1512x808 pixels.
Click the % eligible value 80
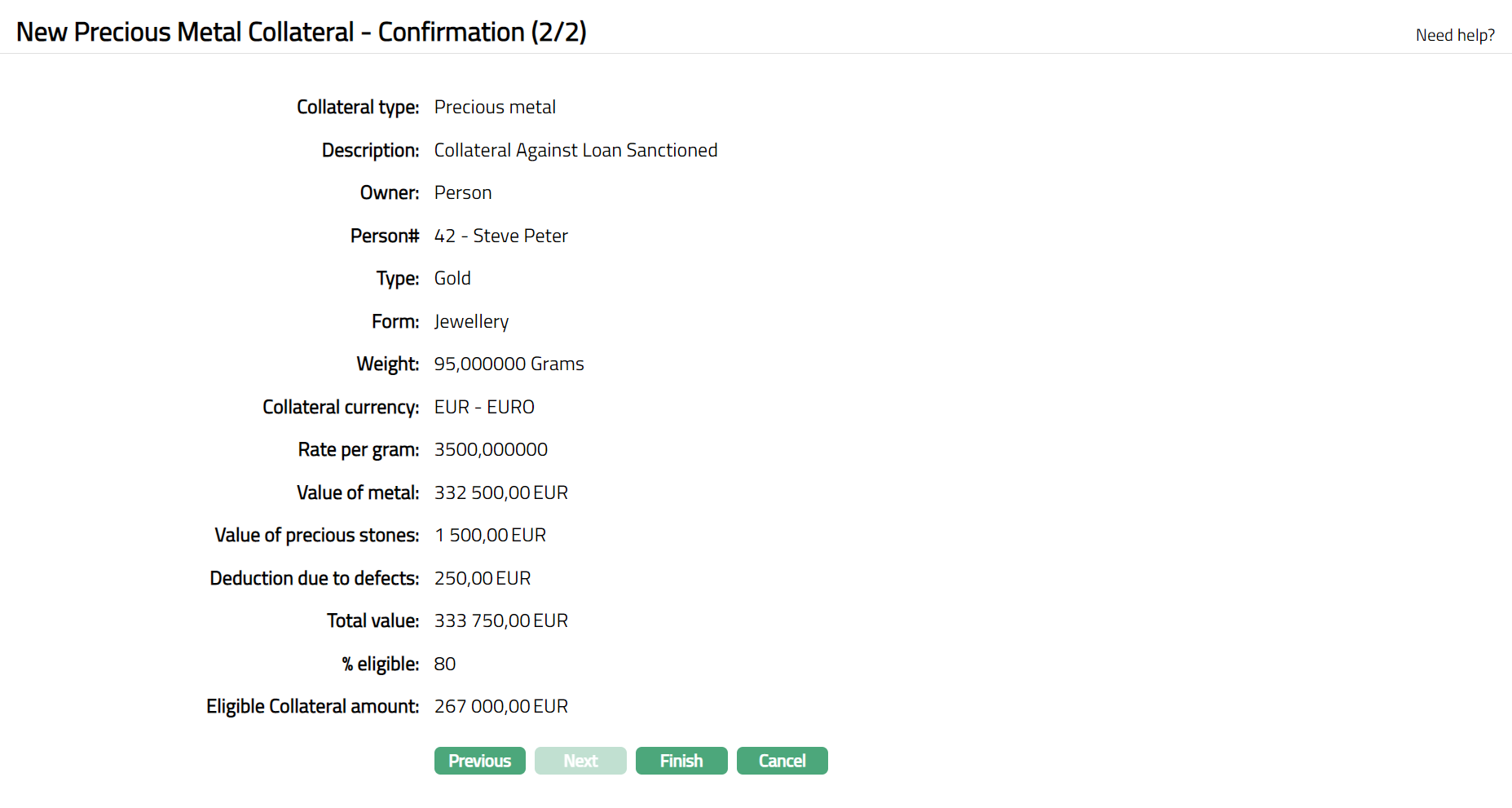(445, 665)
